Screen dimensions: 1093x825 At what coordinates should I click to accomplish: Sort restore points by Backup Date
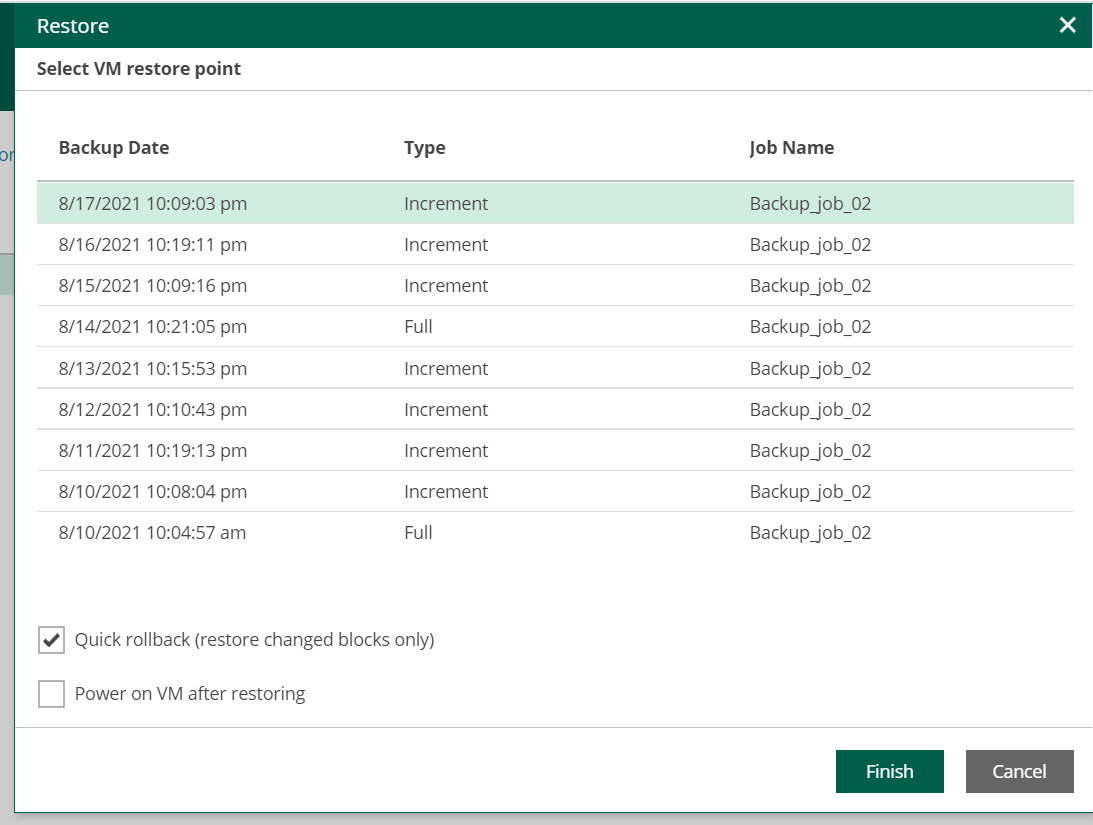point(113,147)
